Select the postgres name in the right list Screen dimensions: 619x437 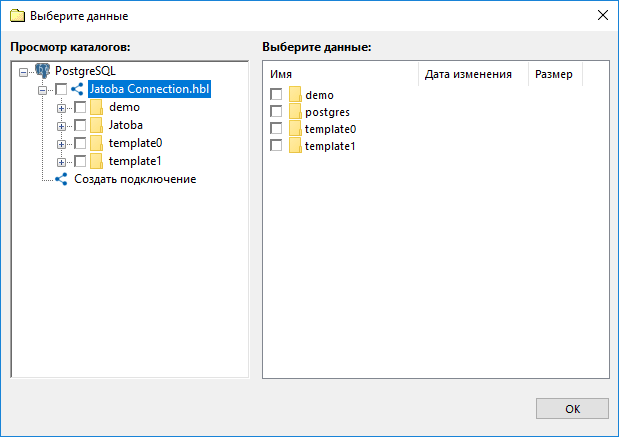tap(327, 112)
